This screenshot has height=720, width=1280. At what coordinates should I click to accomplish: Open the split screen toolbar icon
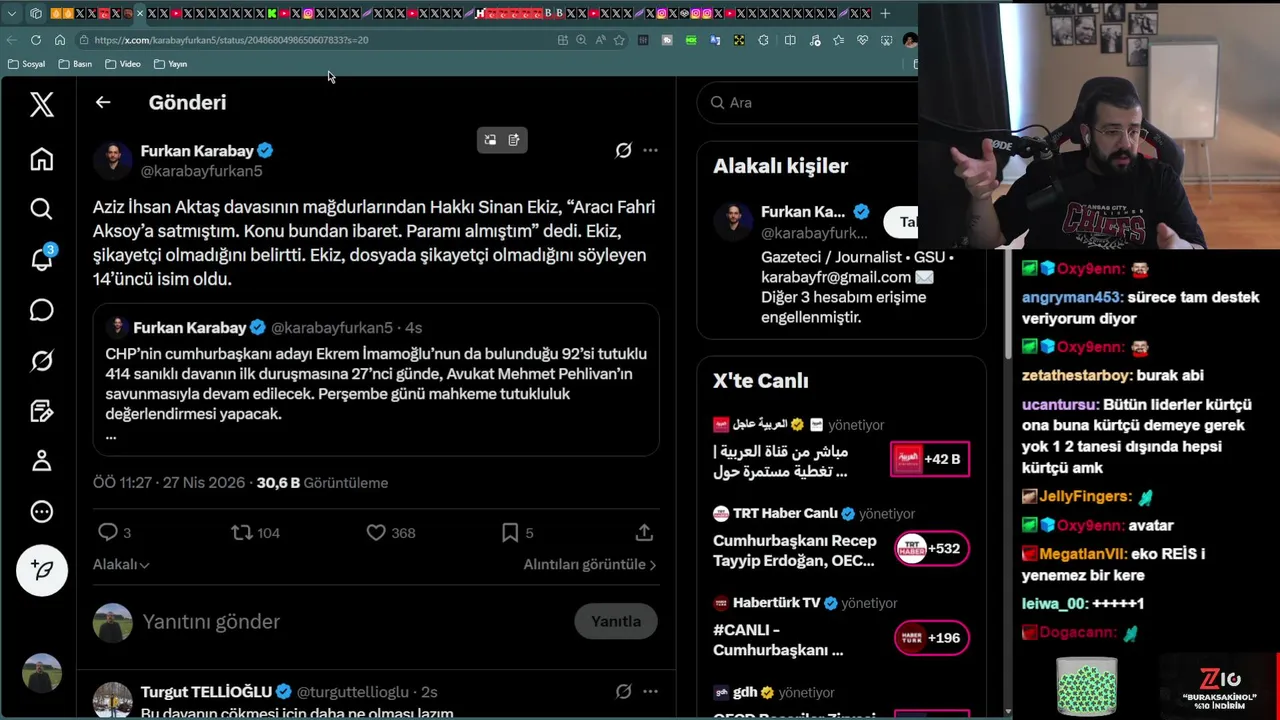[790, 40]
